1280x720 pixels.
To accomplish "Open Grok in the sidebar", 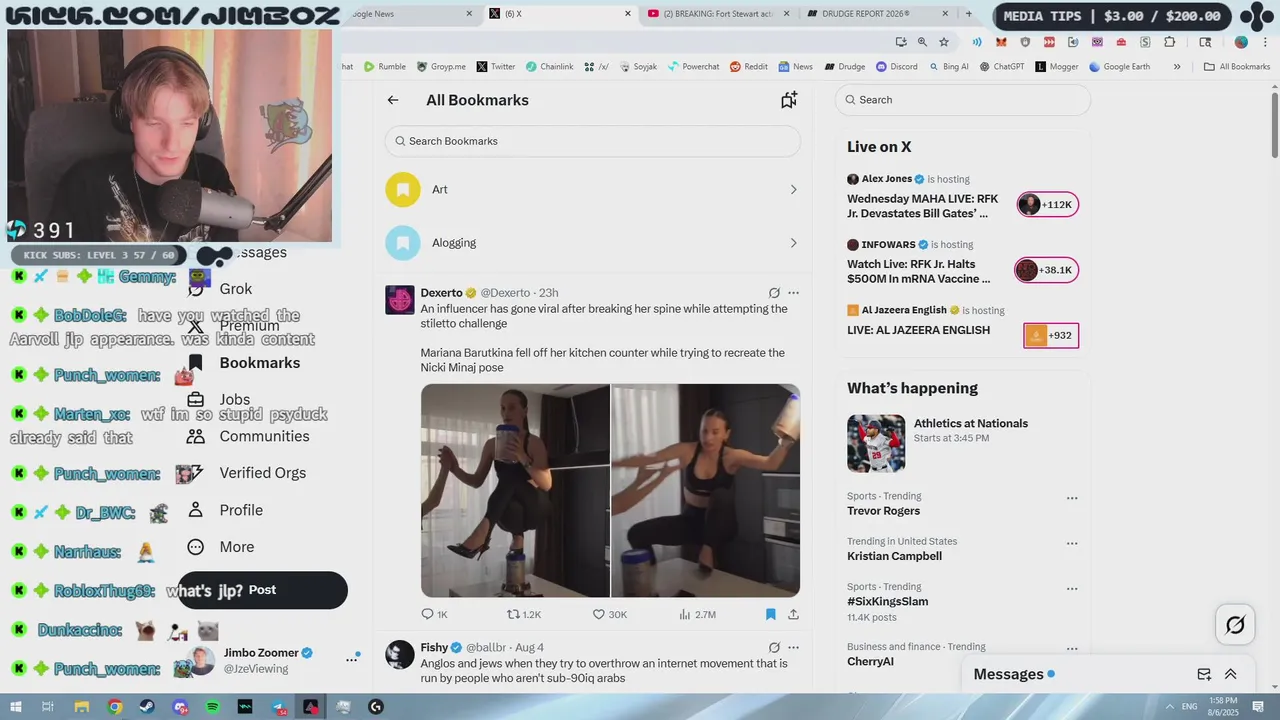I will pyautogui.click(x=236, y=289).
